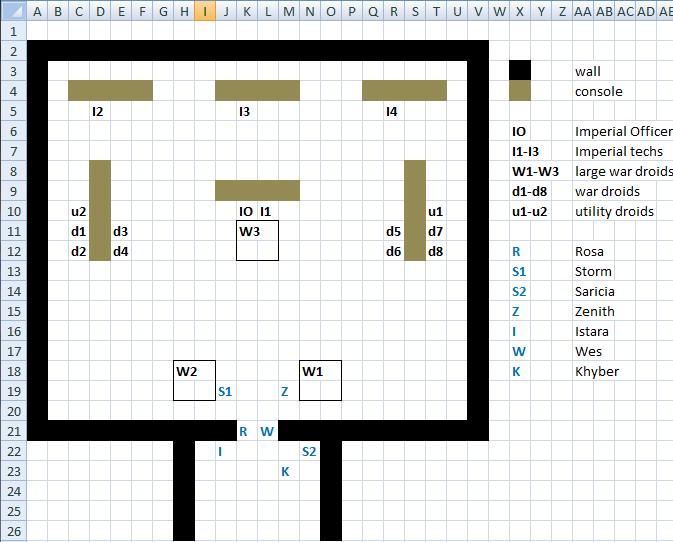The image size is (673, 542).
Task: Select row 1 header
Action: pos(13,31)
